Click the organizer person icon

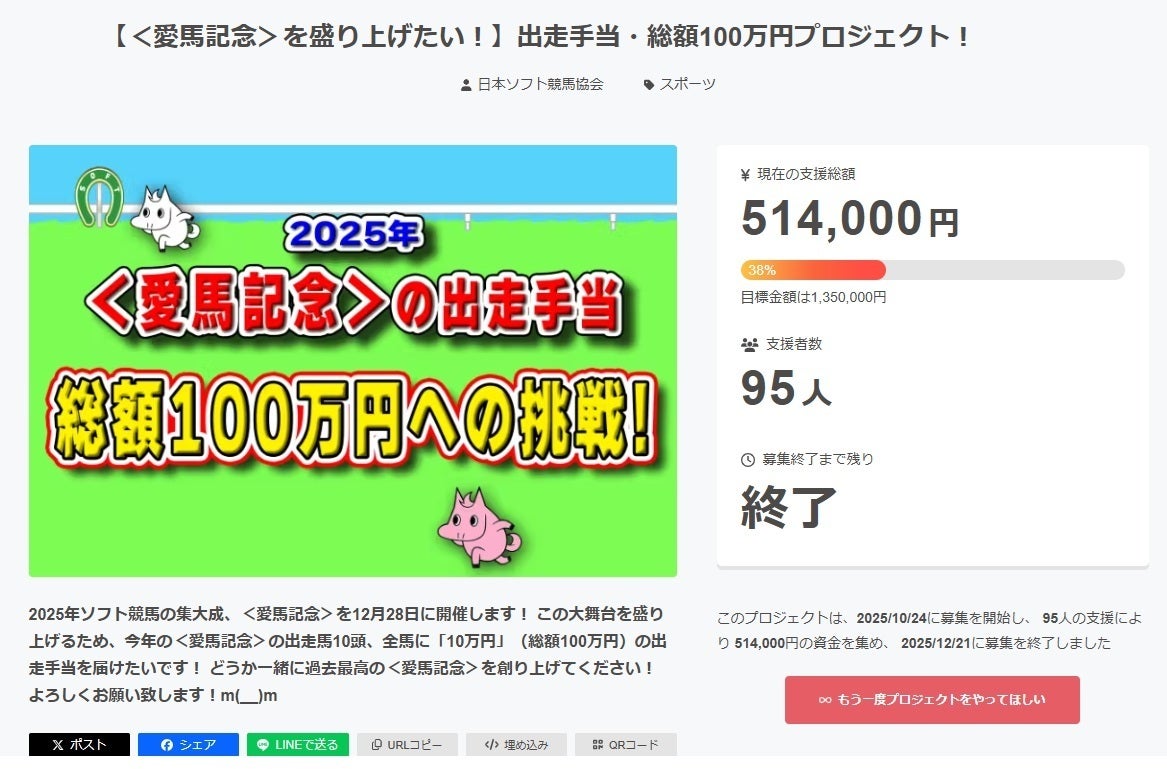pos(466,85)
